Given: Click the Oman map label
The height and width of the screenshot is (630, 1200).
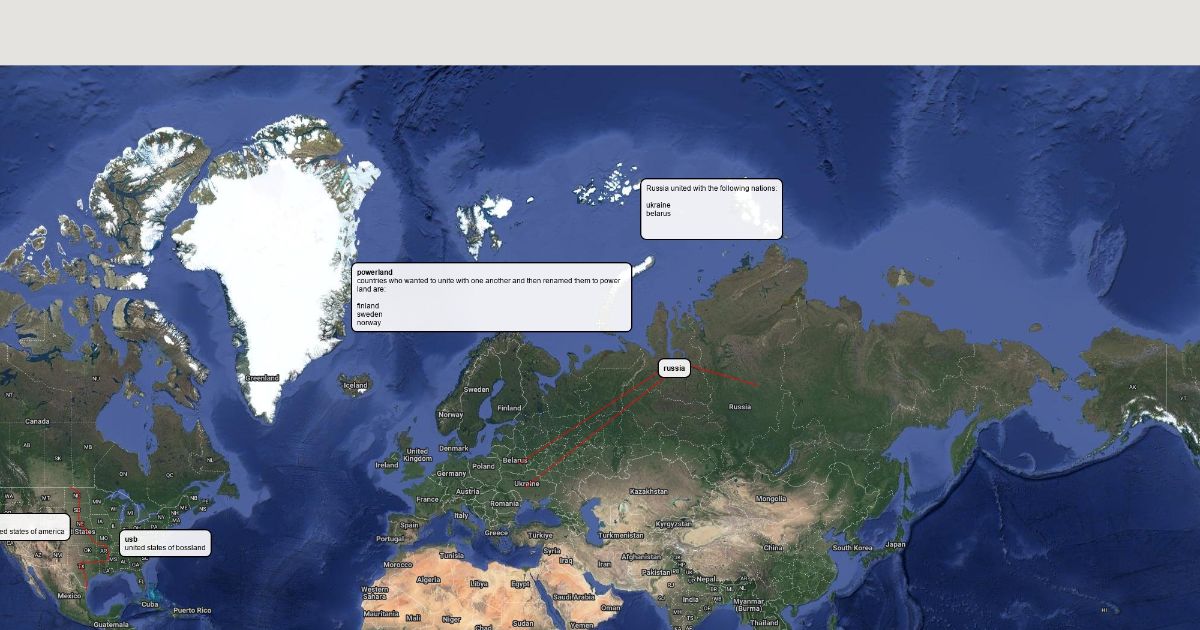Looking at the screenshot, I should tap(610, 607).
